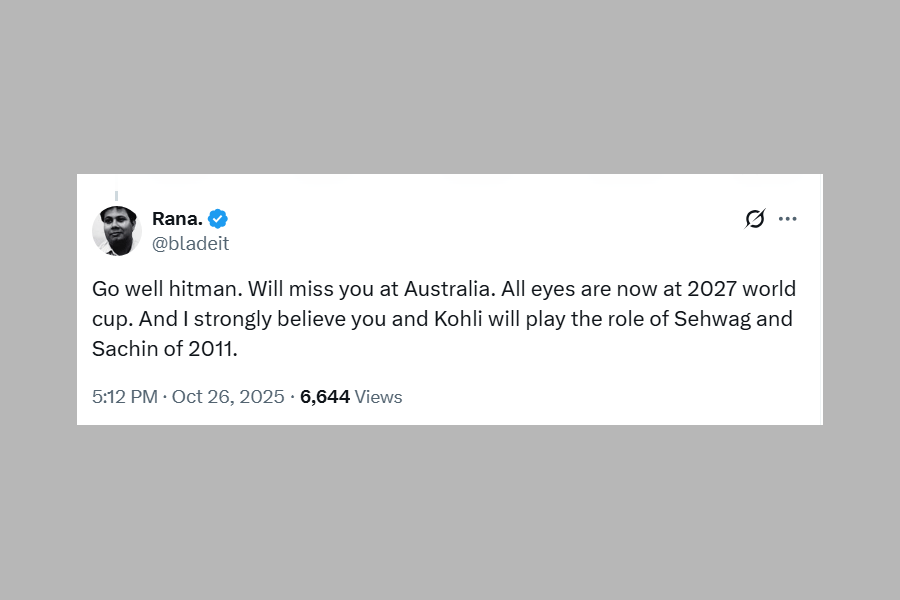Click the Oct 26, 2025 date
Image resolution: width=900 pixels, height=600 pixels.
pos(228,397)
